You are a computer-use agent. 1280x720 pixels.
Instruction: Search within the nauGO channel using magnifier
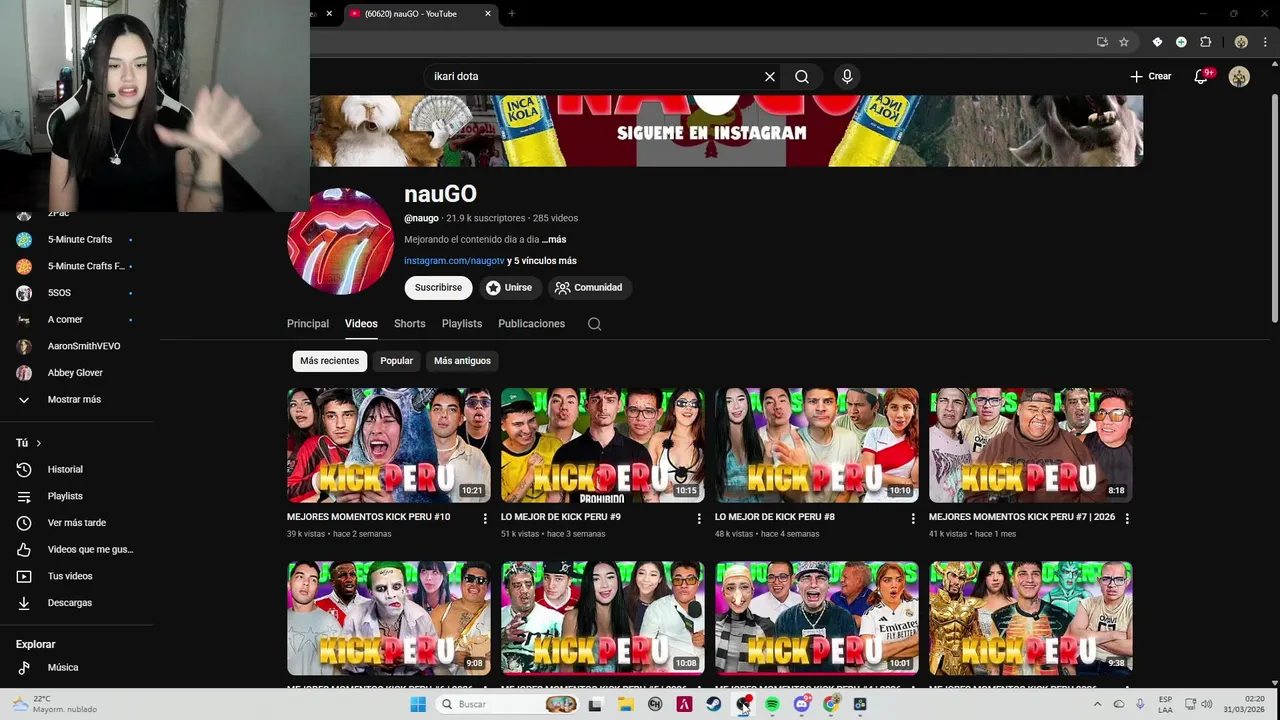594,324
